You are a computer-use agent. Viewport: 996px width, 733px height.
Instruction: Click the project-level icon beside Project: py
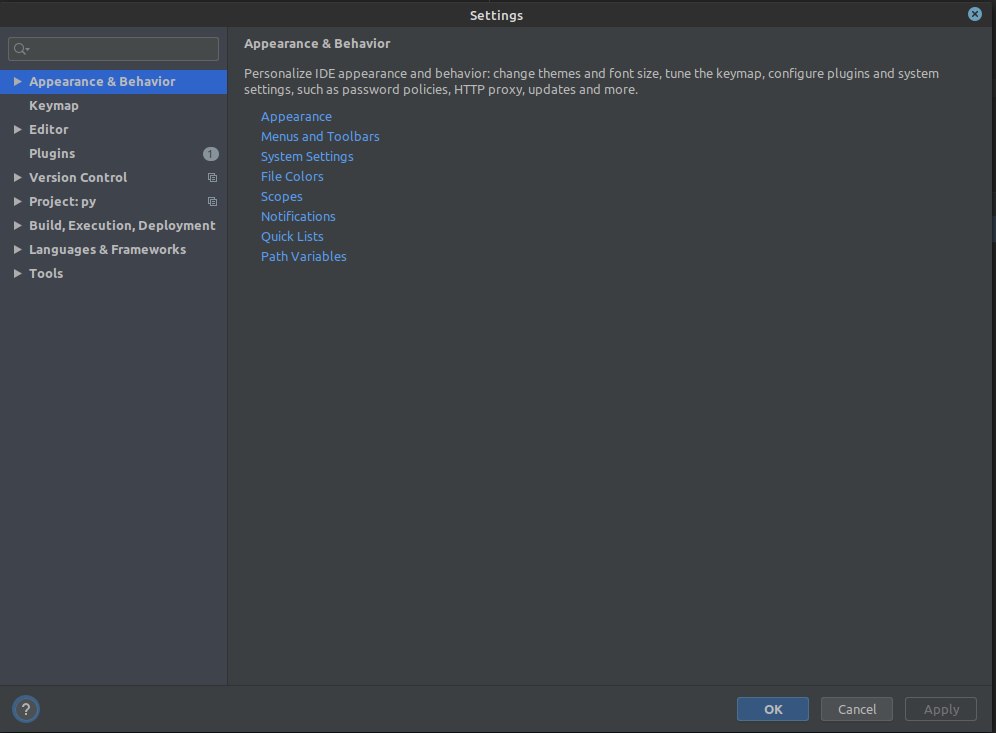[212, 202]
